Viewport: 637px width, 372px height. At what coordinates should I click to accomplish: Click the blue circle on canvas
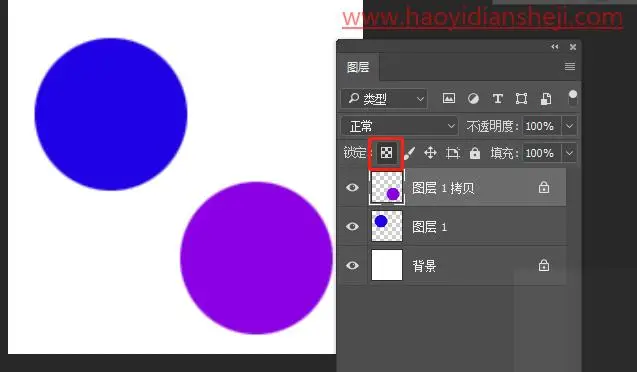tap(110, 114)
